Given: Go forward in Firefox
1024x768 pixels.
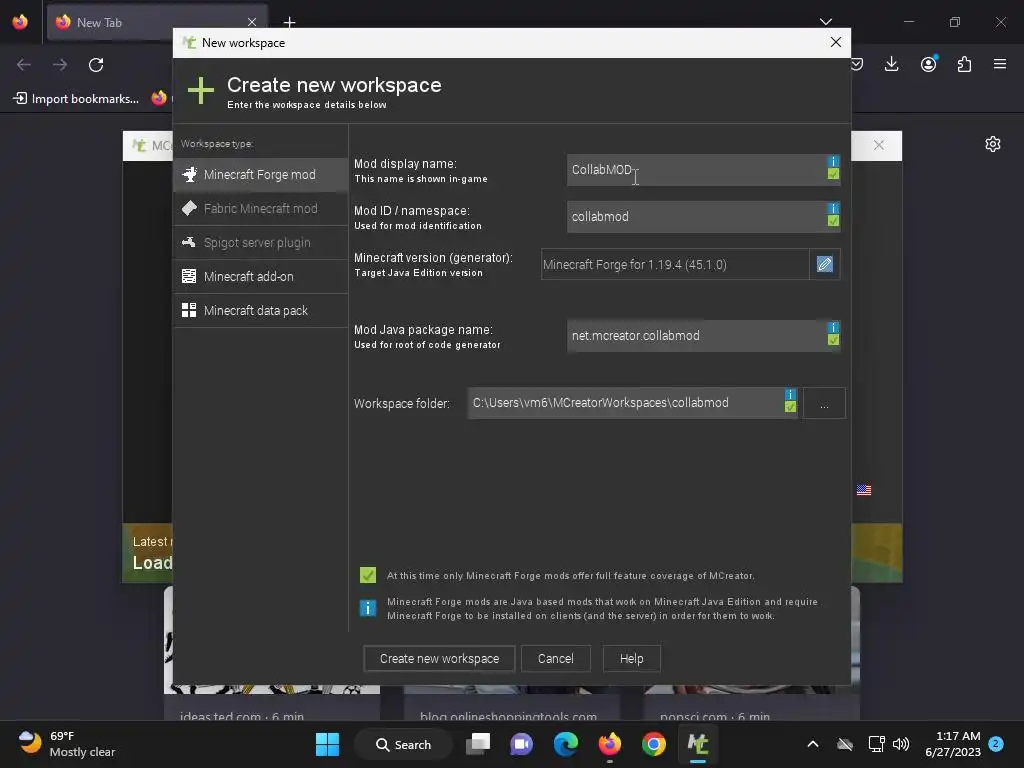Looking at the screenshot, I should click(60, 65).
